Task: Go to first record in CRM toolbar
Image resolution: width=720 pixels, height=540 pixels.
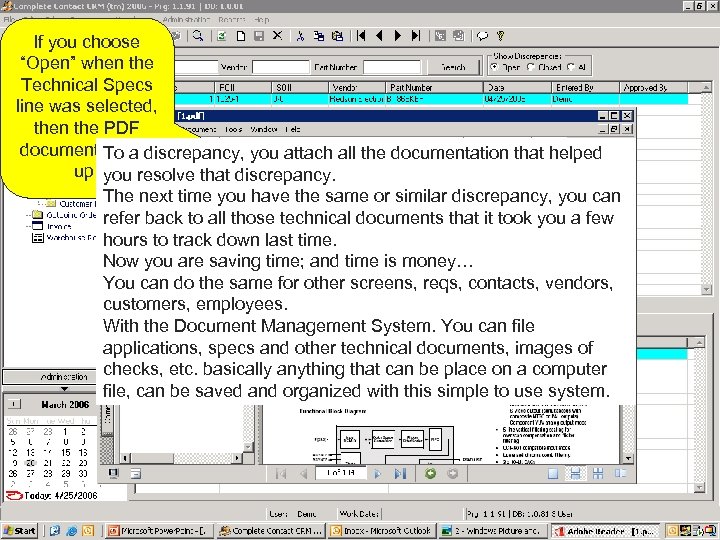Action: pyautogui.click(x=361, y=36)
